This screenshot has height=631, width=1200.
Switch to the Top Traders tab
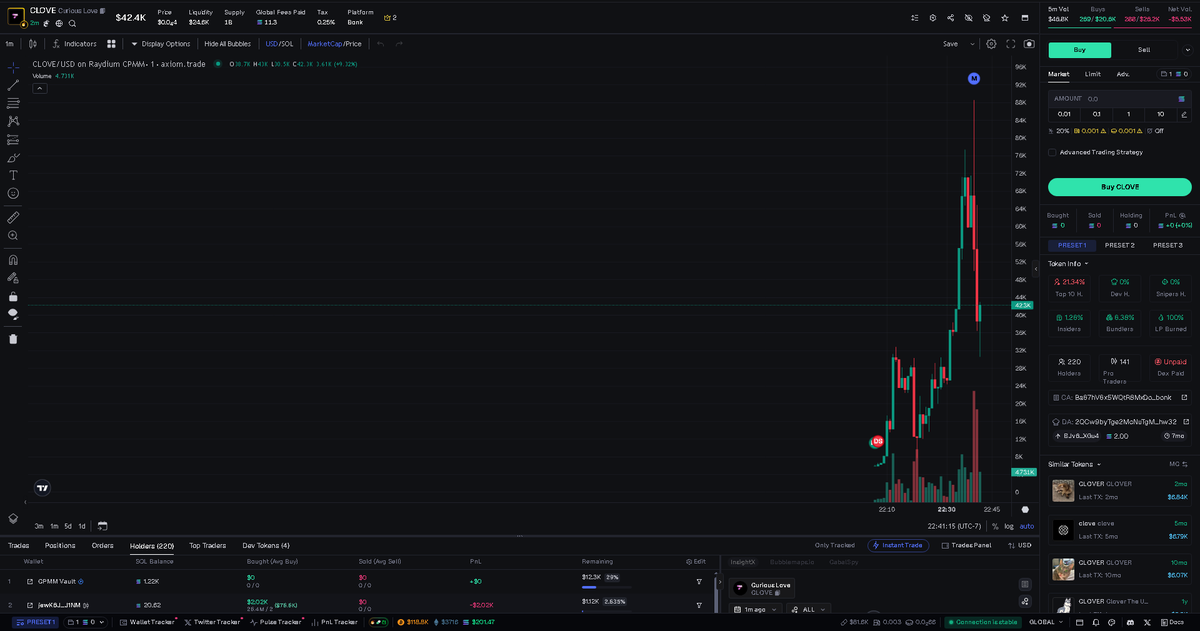208,545
